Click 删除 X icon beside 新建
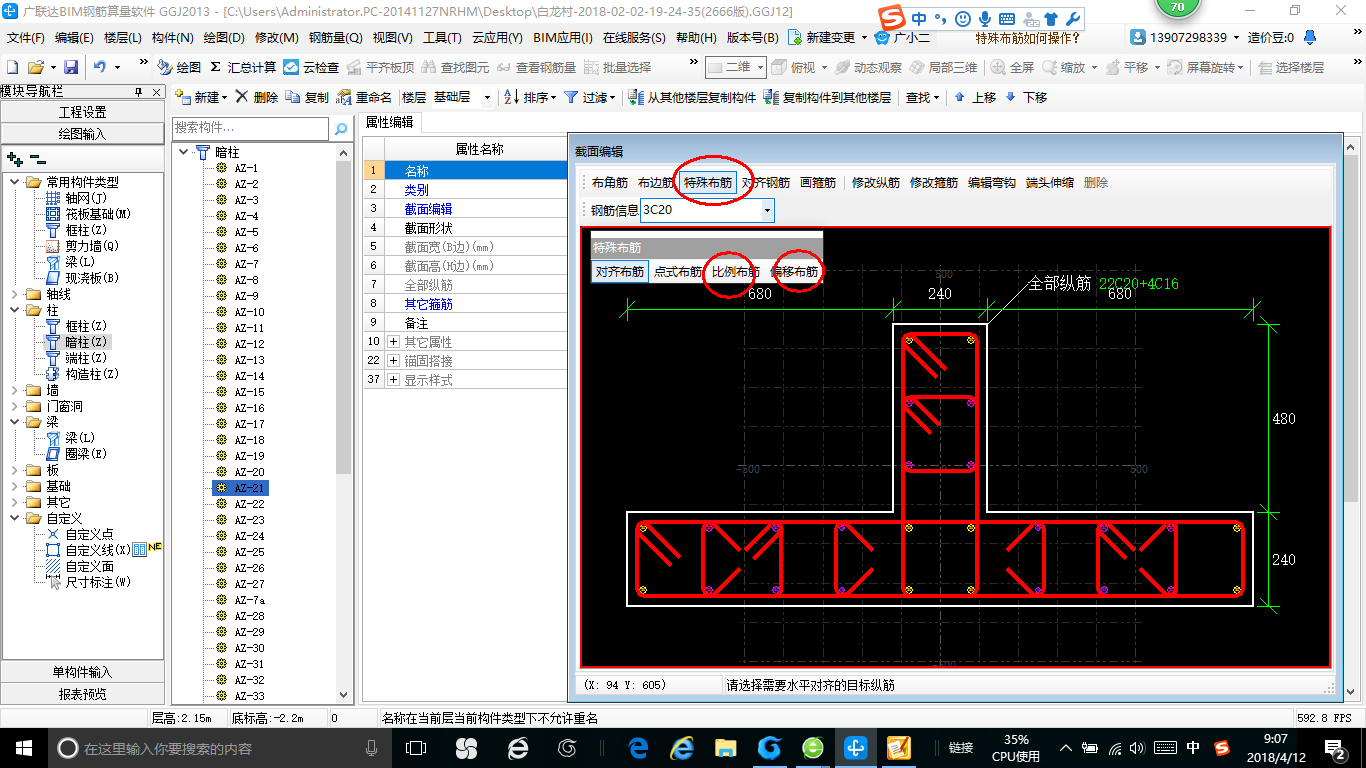The width and height of the screenshot is (1366, 768). pyautogui.click(x=257, y=97)
